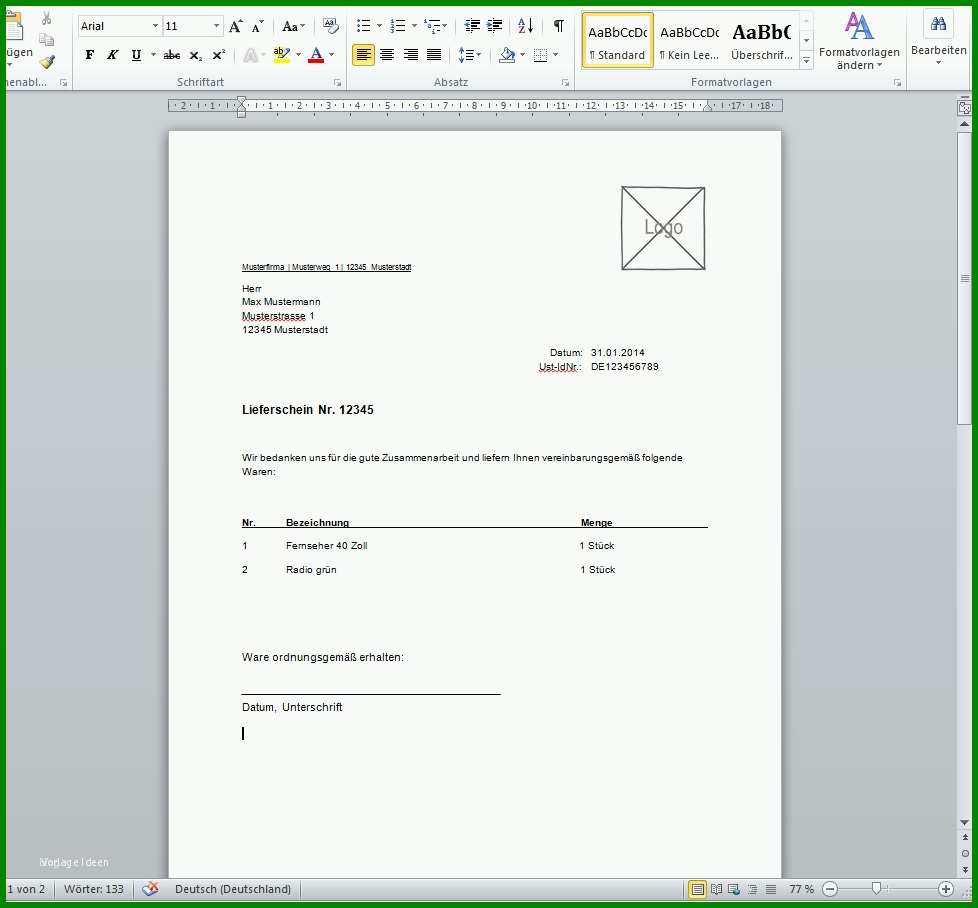978x908 pixels.
Task: Click the Format Painter brush icon
Action: pos(47,62)
